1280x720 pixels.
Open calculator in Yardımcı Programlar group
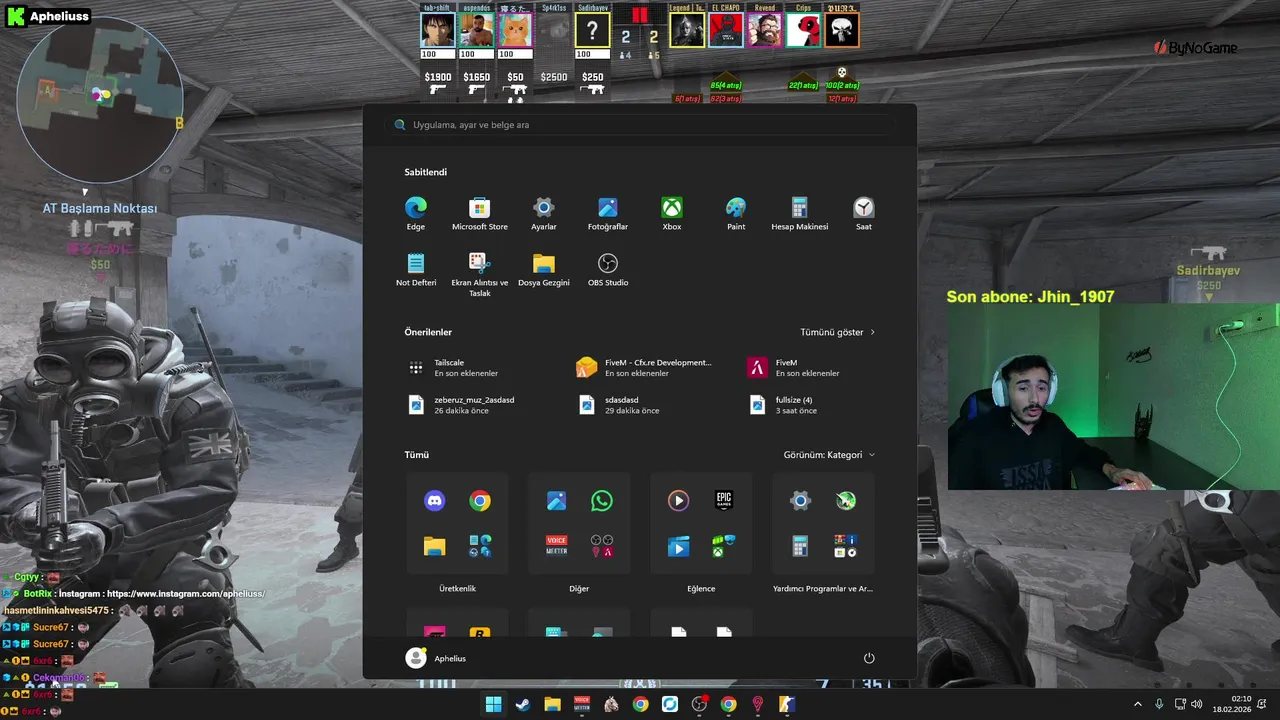point(800,546)
